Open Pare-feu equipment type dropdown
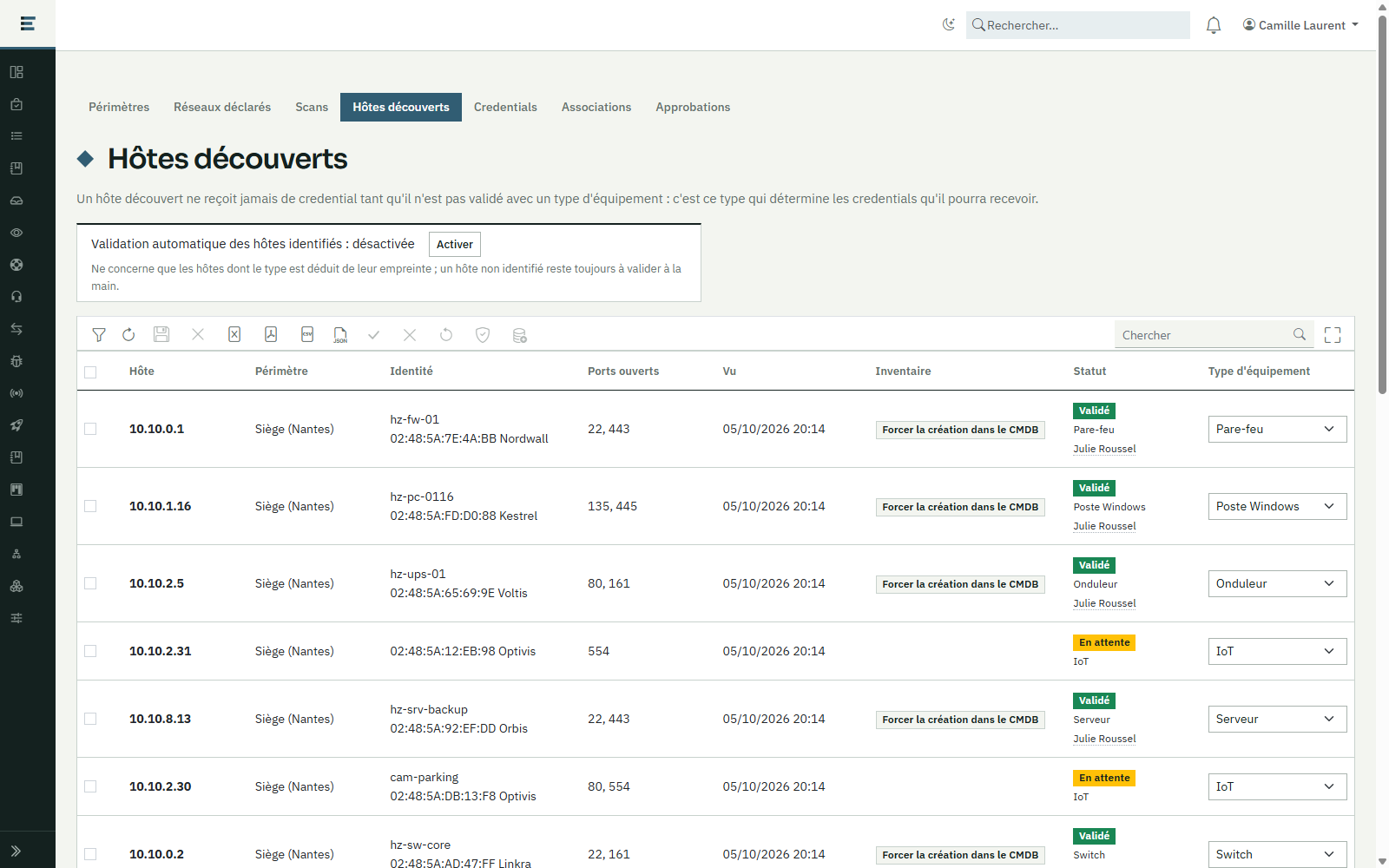Screen dimensions: 1389x868 pos(1277,429)
